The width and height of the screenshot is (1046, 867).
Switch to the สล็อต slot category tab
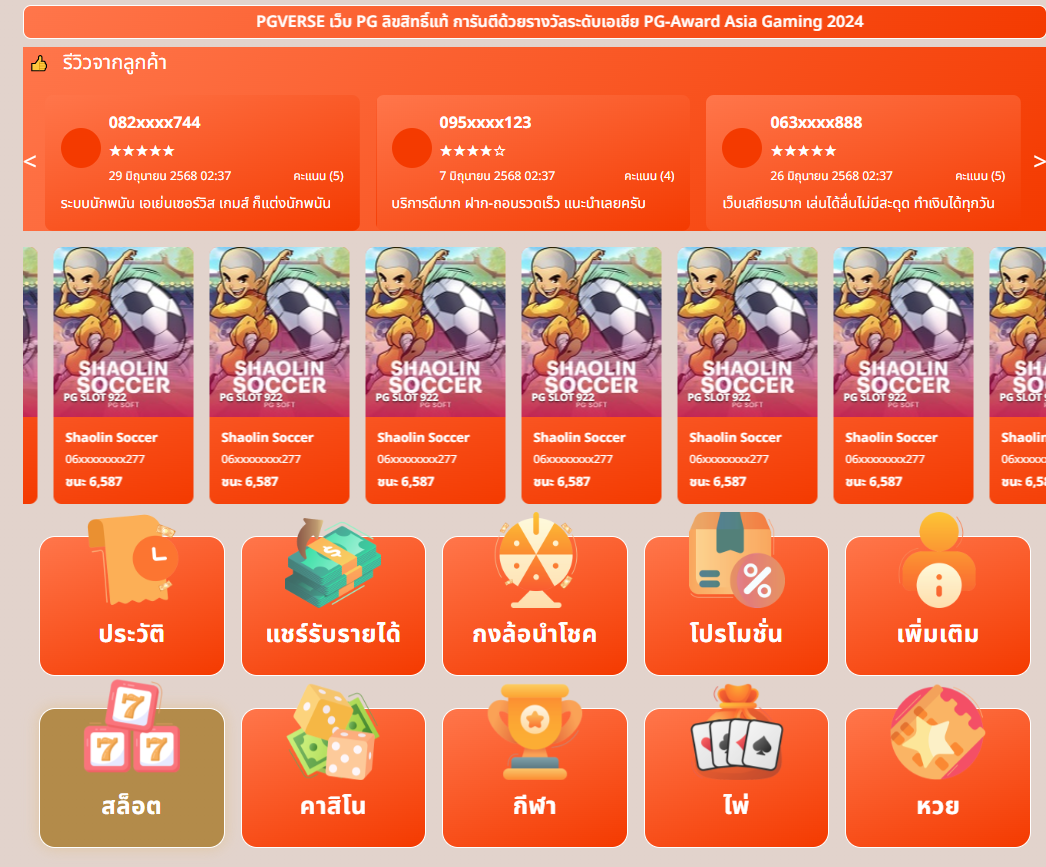(132, 778)
